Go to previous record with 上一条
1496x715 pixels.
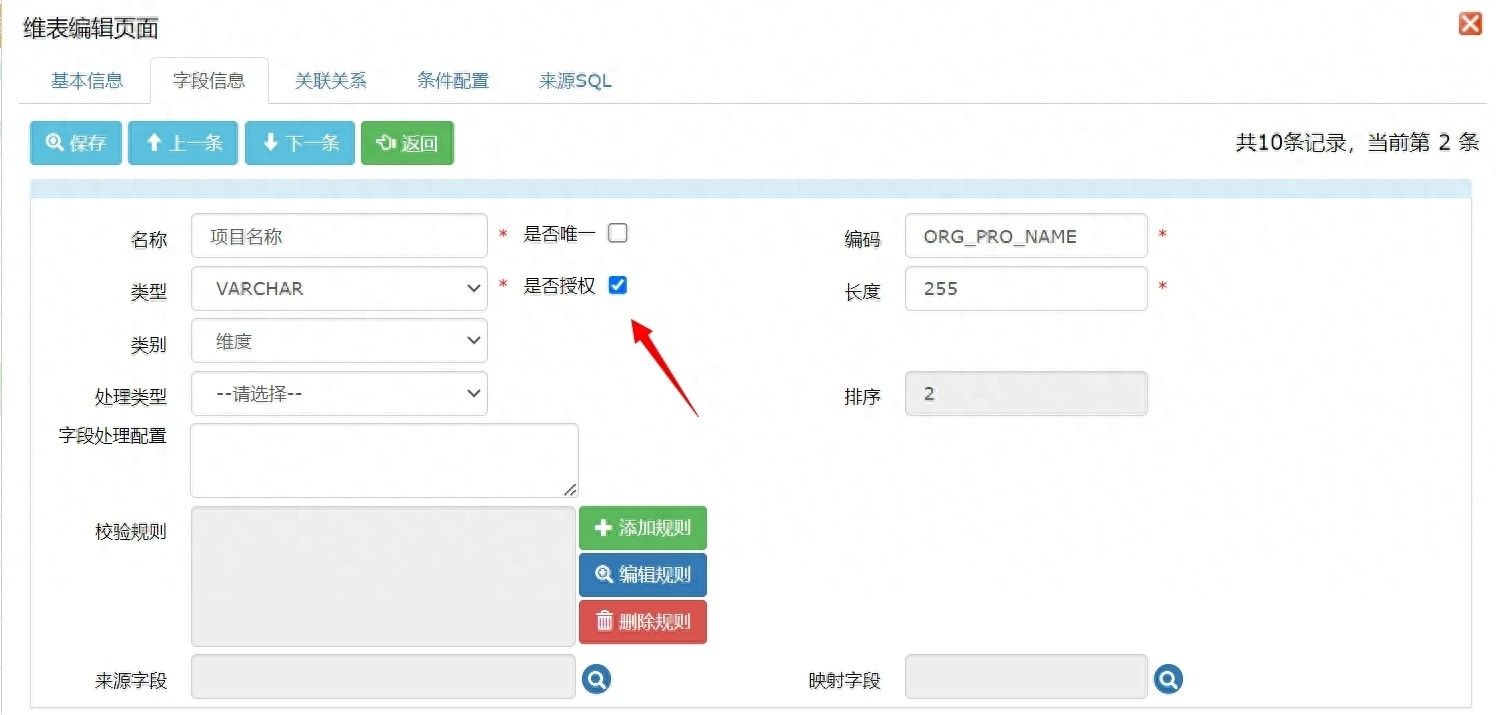tap(183, 143)
